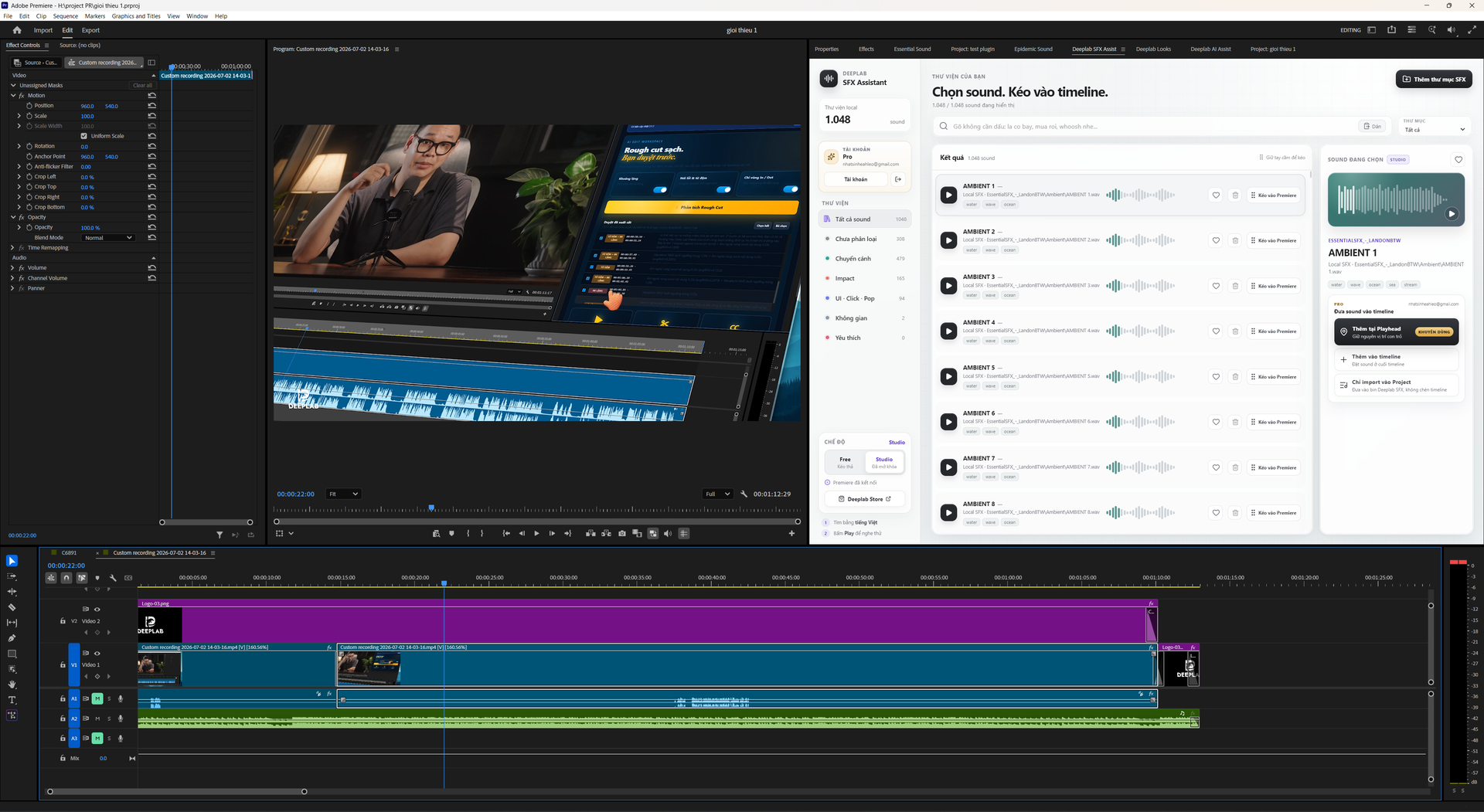Click the timeline zoom scroll bar
This screenshot has height=812, width=1484.
pos(177,792)
